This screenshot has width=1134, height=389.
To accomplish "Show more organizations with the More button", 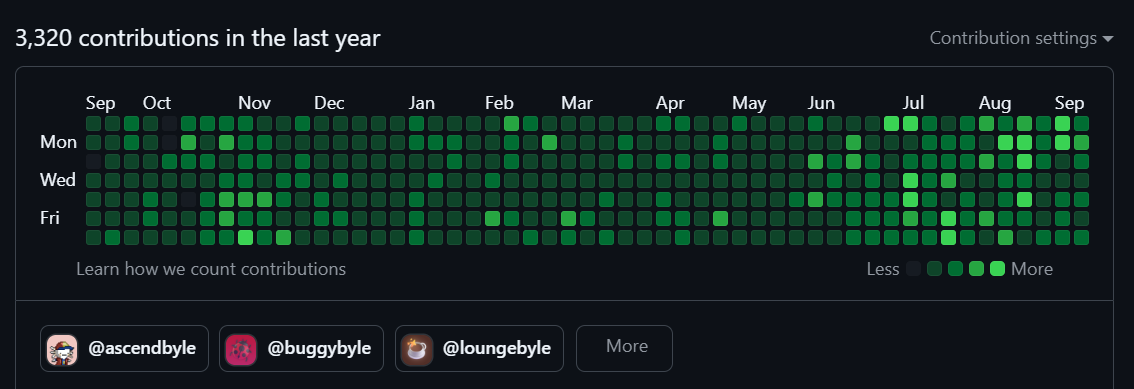I will [624, 349].
